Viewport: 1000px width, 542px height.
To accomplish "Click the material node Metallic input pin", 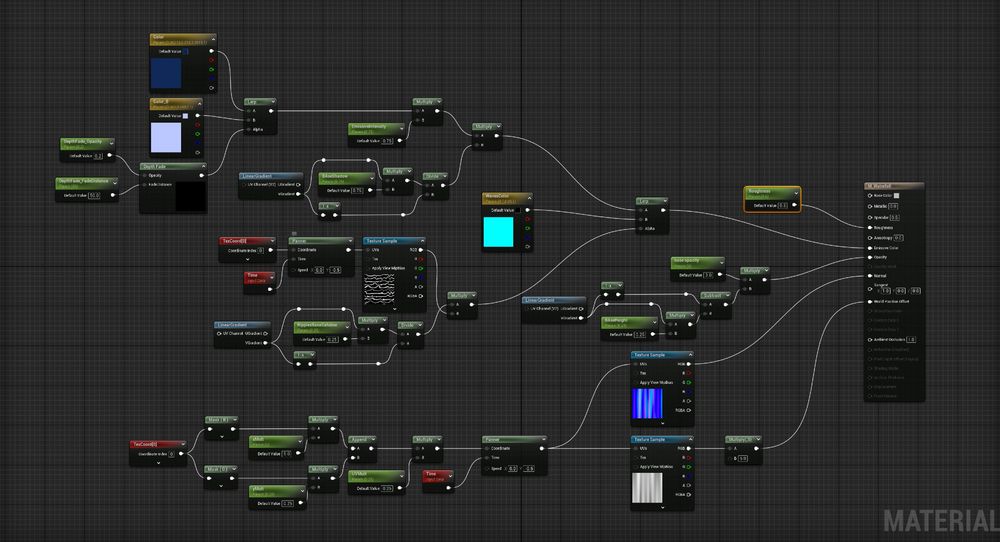I will [870, 206].
